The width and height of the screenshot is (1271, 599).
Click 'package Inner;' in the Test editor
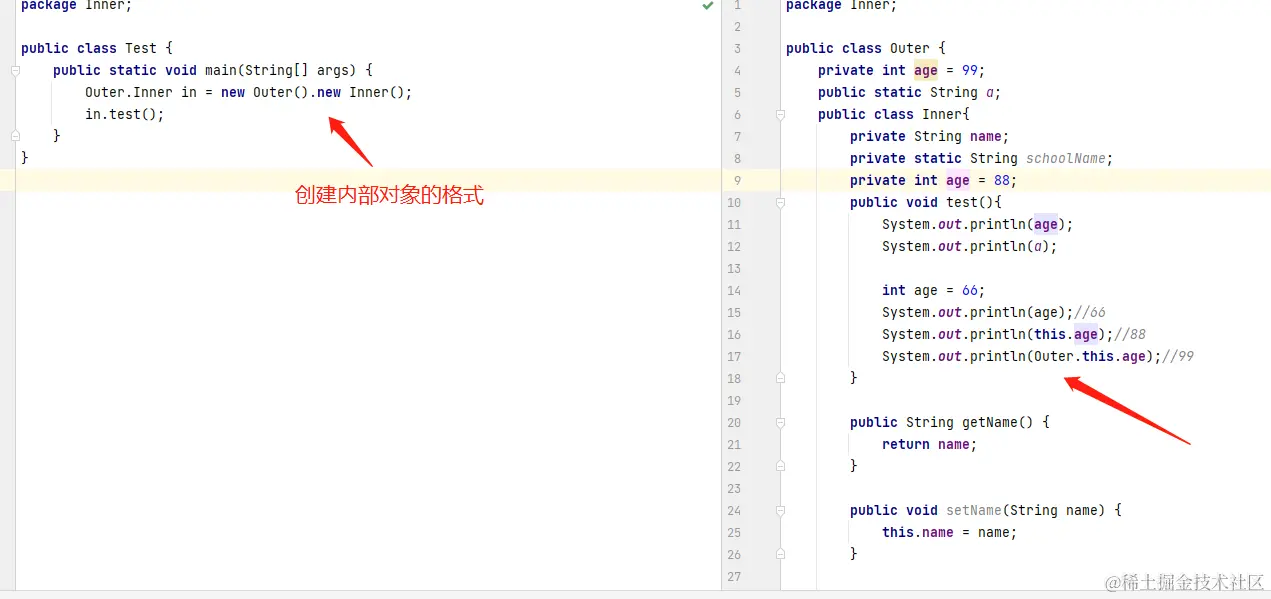click(77, 5)
